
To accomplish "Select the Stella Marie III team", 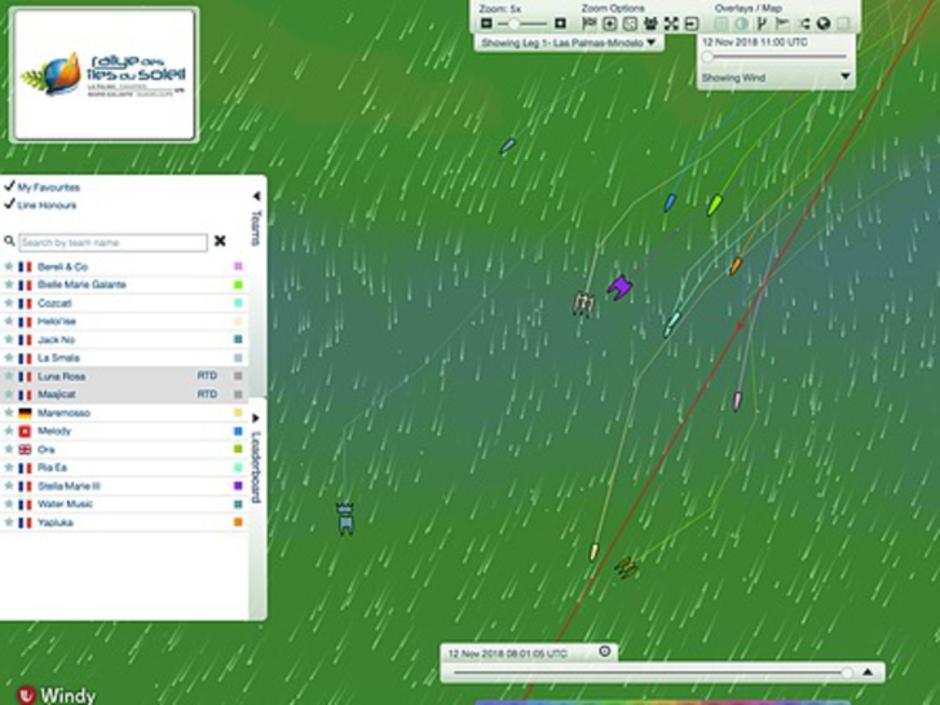I will [x=69, y=486].
